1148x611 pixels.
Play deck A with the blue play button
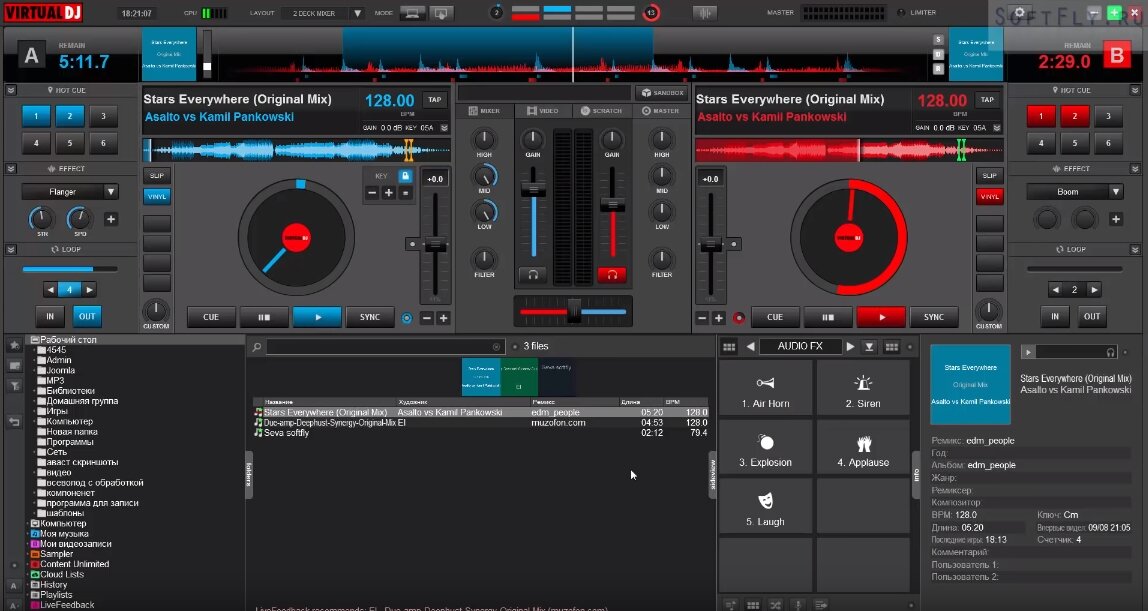pos(317,318)
